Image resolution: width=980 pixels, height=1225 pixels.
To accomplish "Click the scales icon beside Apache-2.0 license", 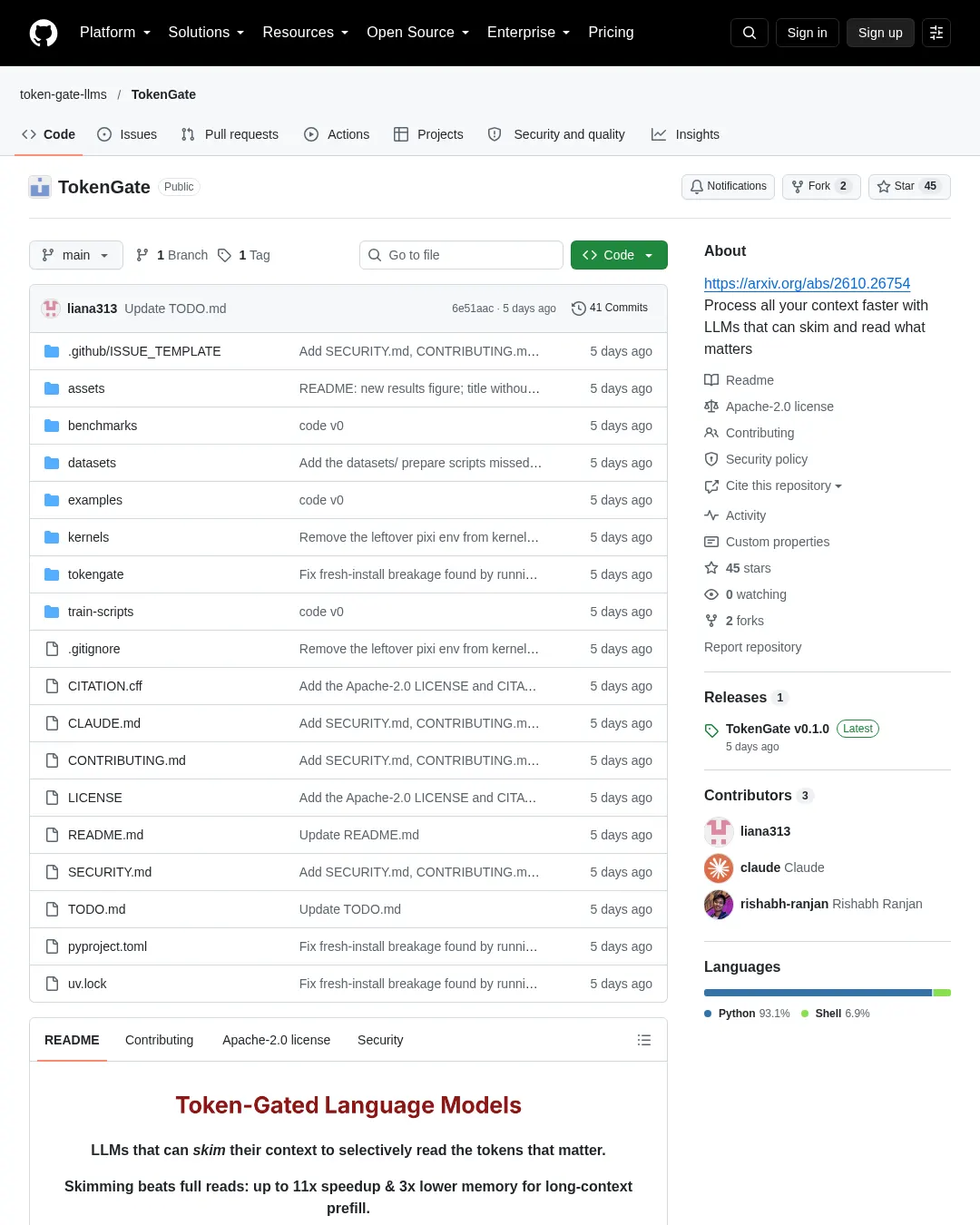I will pos(711,407).
